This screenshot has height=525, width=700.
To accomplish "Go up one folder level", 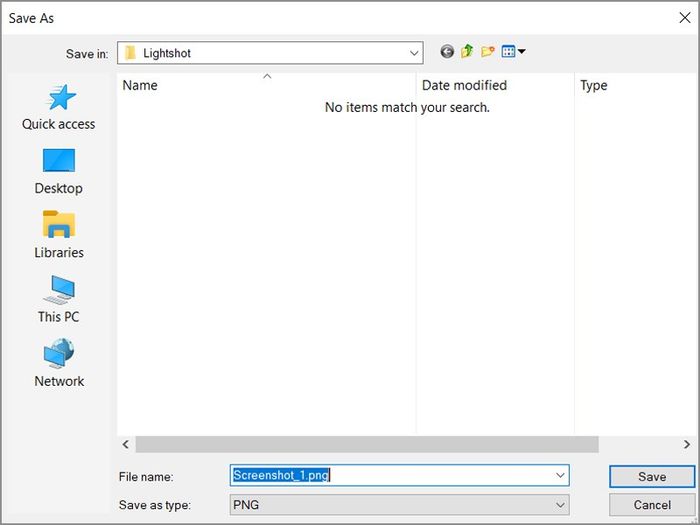I will point(467,52).
